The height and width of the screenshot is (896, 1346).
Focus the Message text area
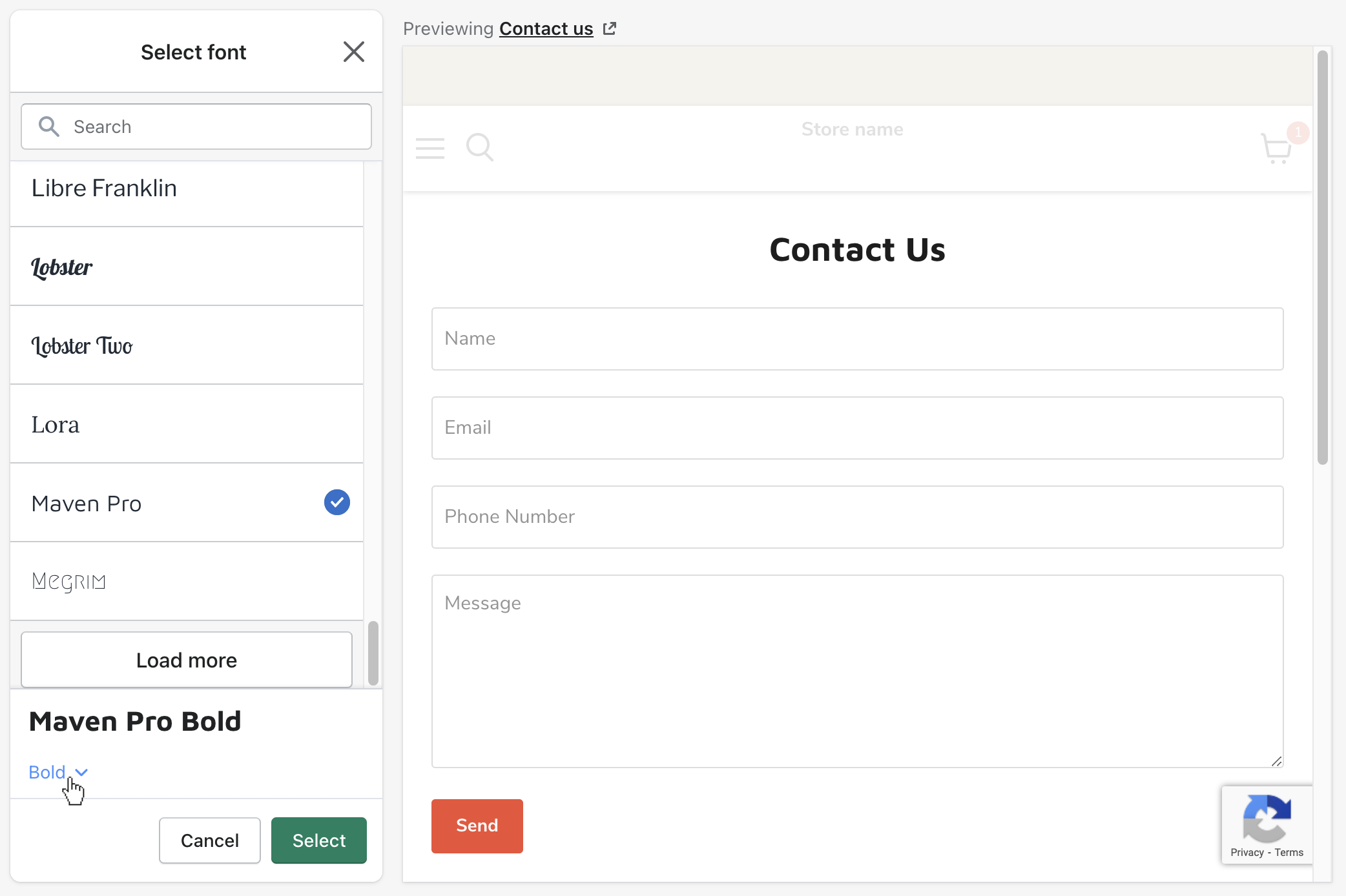(x=858, y=671)
